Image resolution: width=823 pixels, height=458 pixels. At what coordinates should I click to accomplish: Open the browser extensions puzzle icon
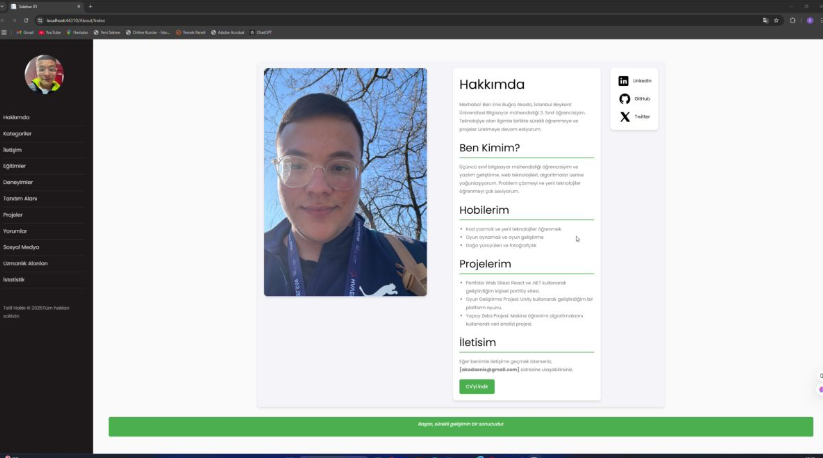[x=793, y=20]
